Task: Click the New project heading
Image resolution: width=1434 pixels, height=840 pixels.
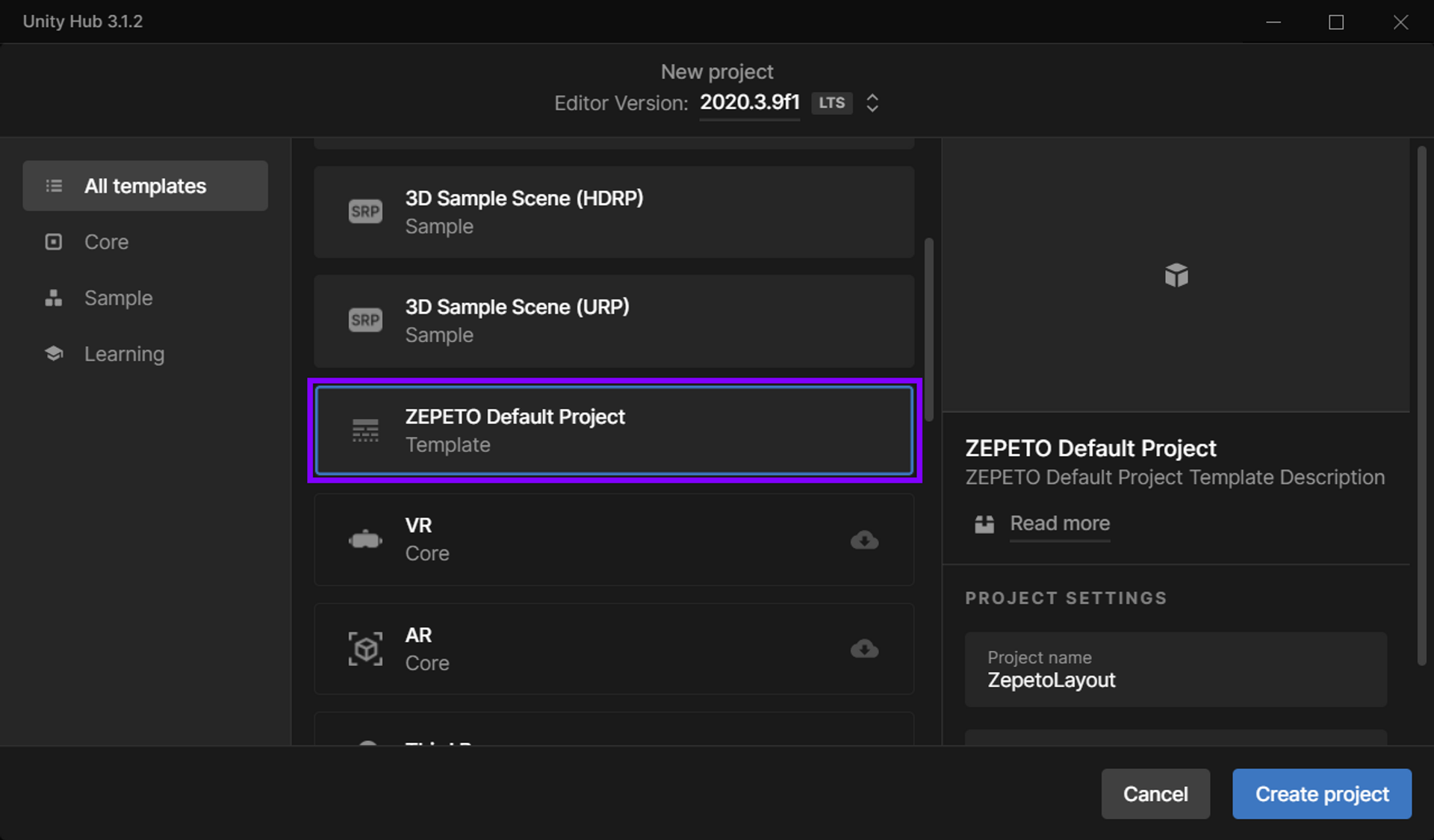Action: (x=717, y=72)
